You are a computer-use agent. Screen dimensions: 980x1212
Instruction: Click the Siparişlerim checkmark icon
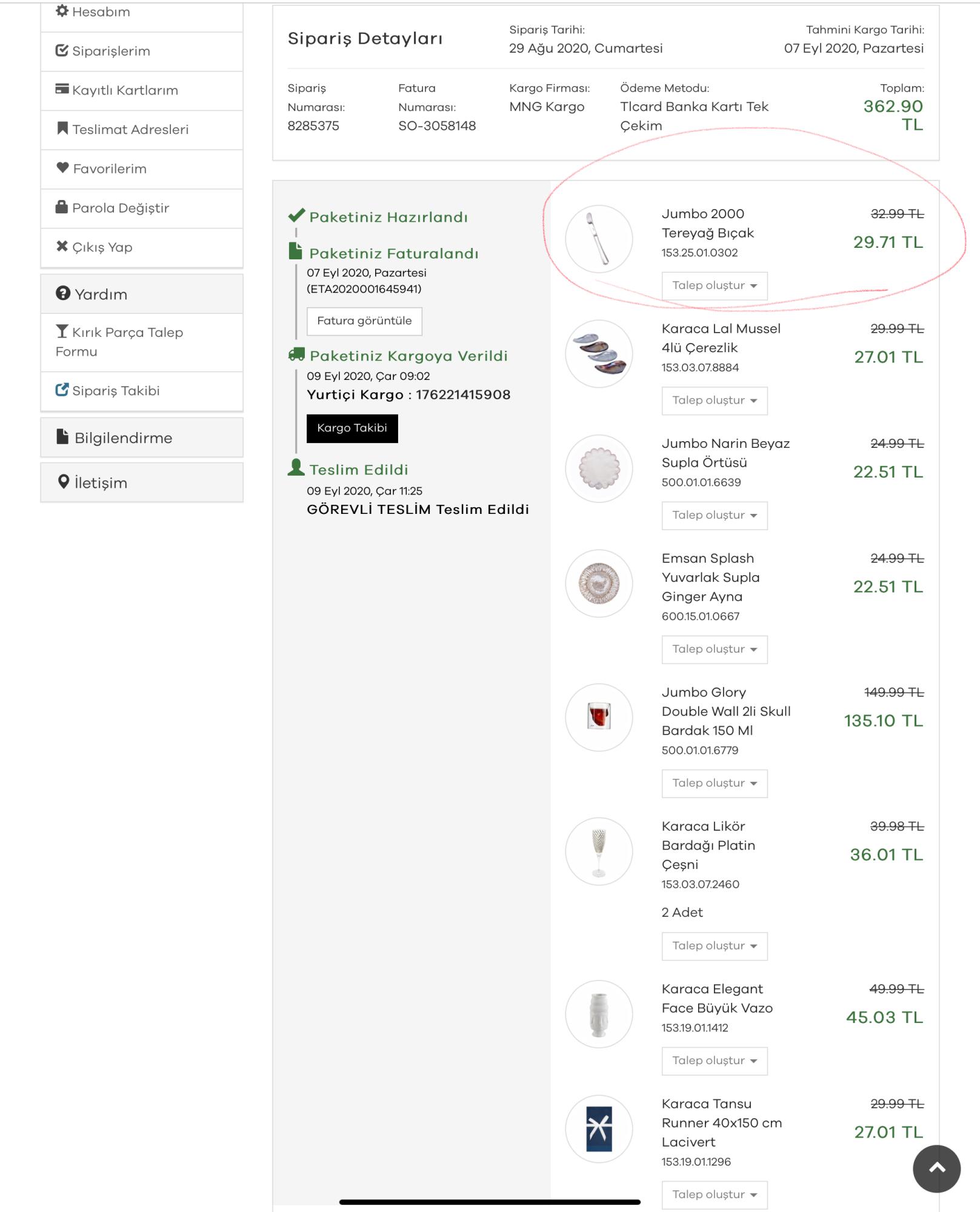click(62, 50)
